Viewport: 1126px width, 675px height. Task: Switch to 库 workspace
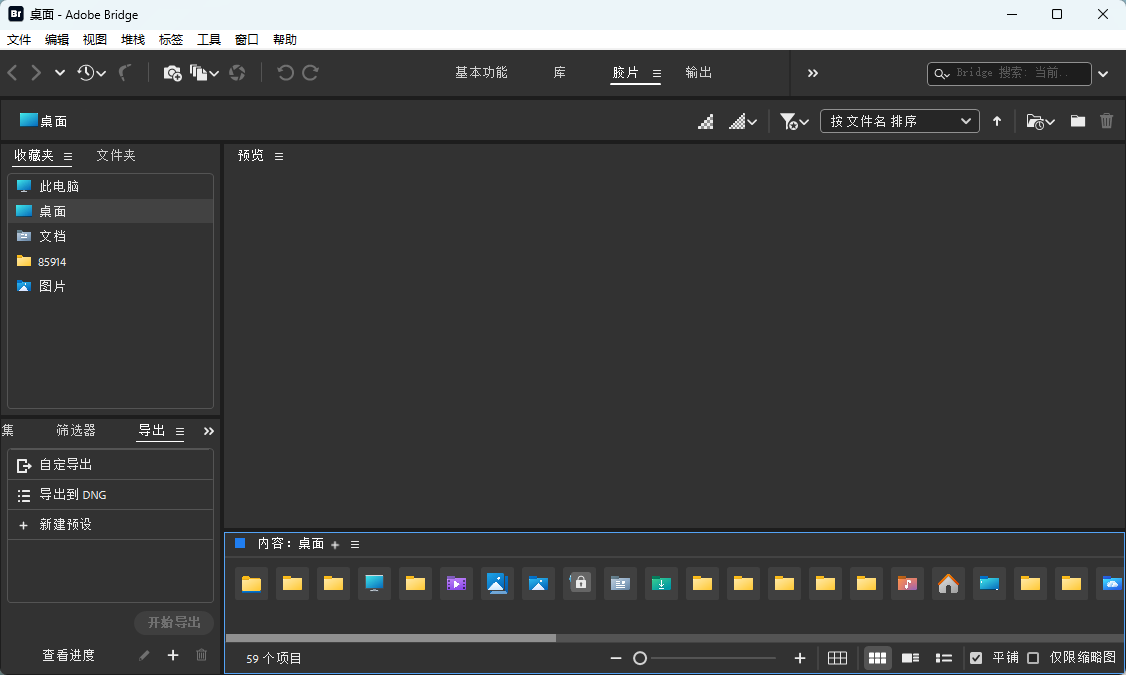pos(559,73)
